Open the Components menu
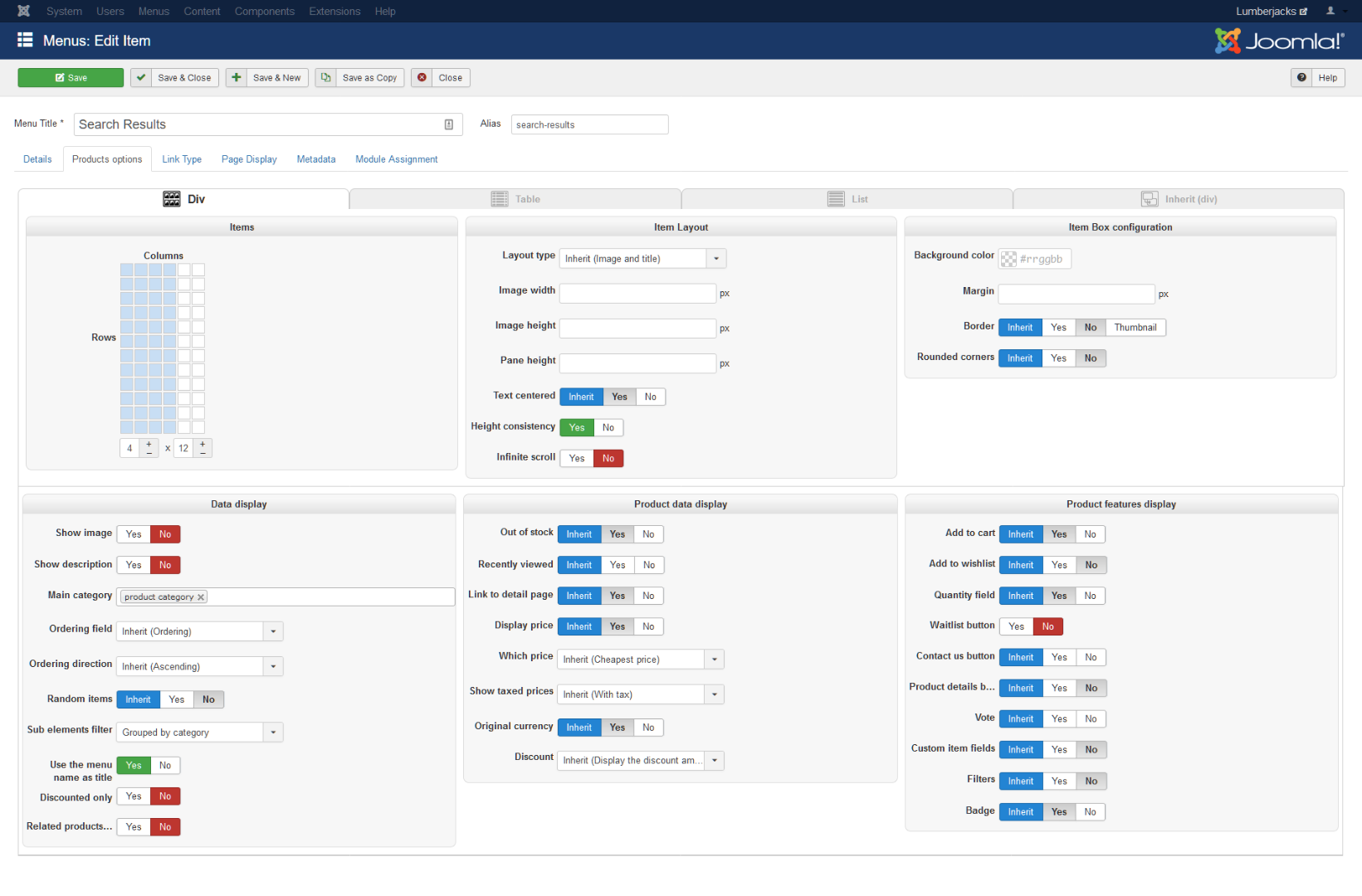The width and height of the screenshot is (1362, 896). (x=264, y=11)
